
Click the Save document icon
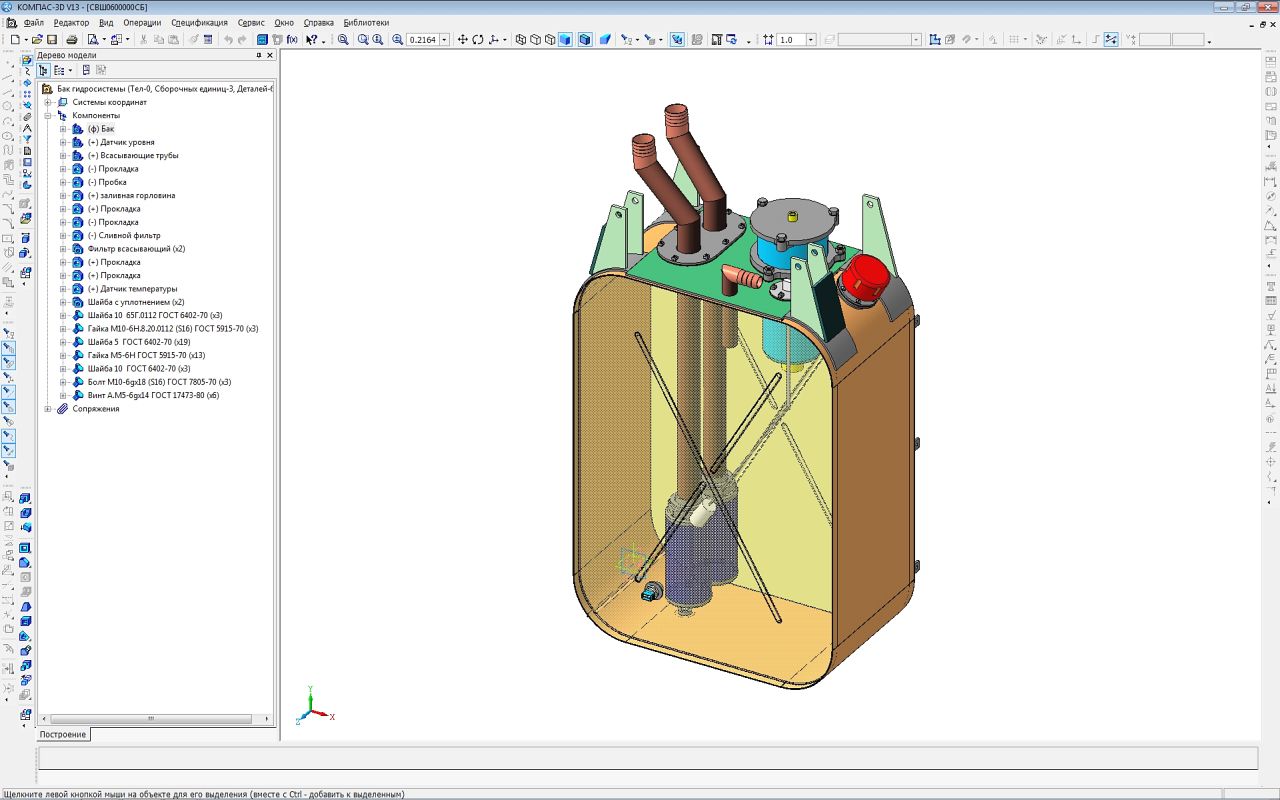tap(52, 40)
